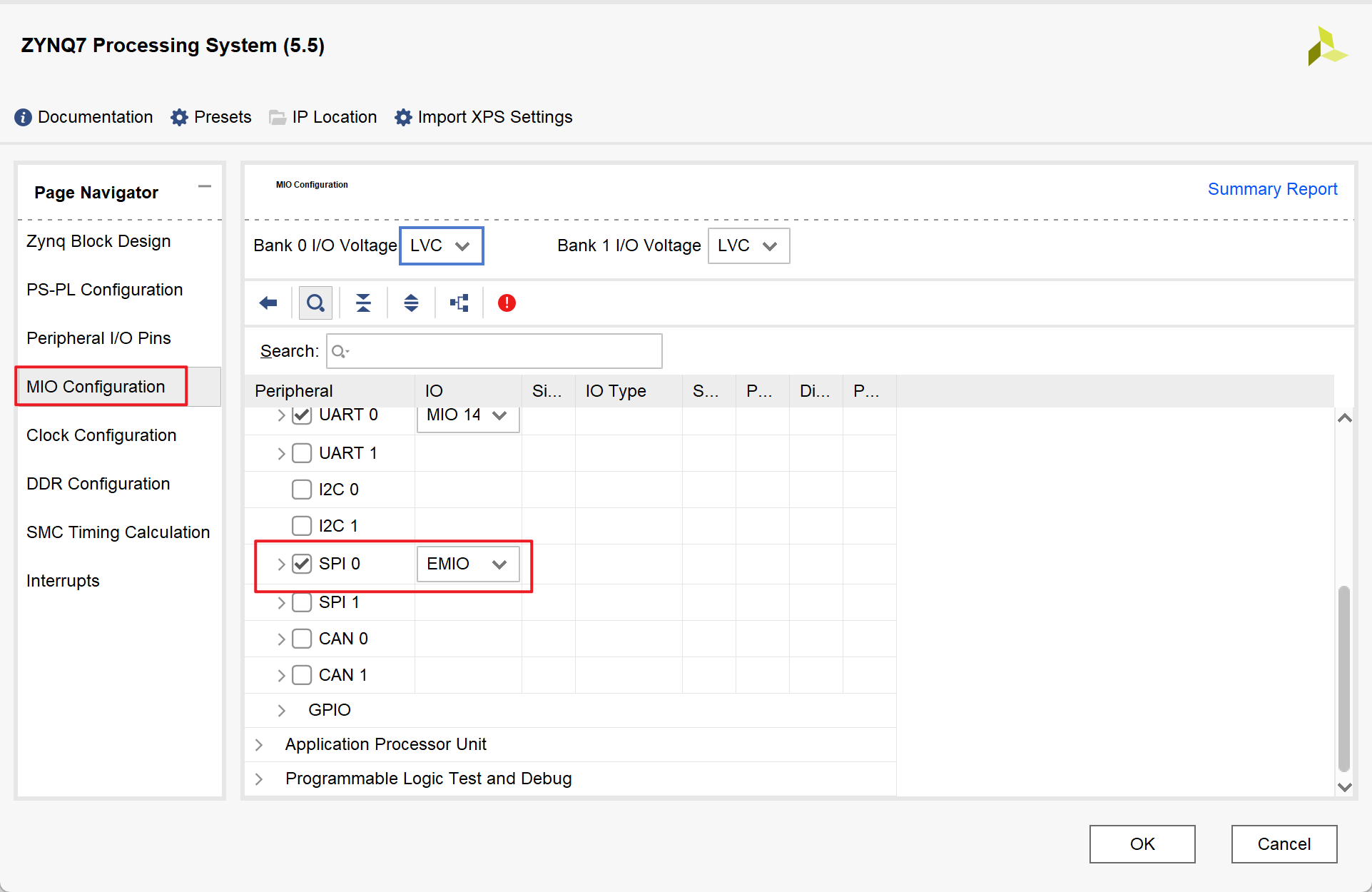
Task: Uncheck the UART 0 checkbox
Action: coord(302,415)
